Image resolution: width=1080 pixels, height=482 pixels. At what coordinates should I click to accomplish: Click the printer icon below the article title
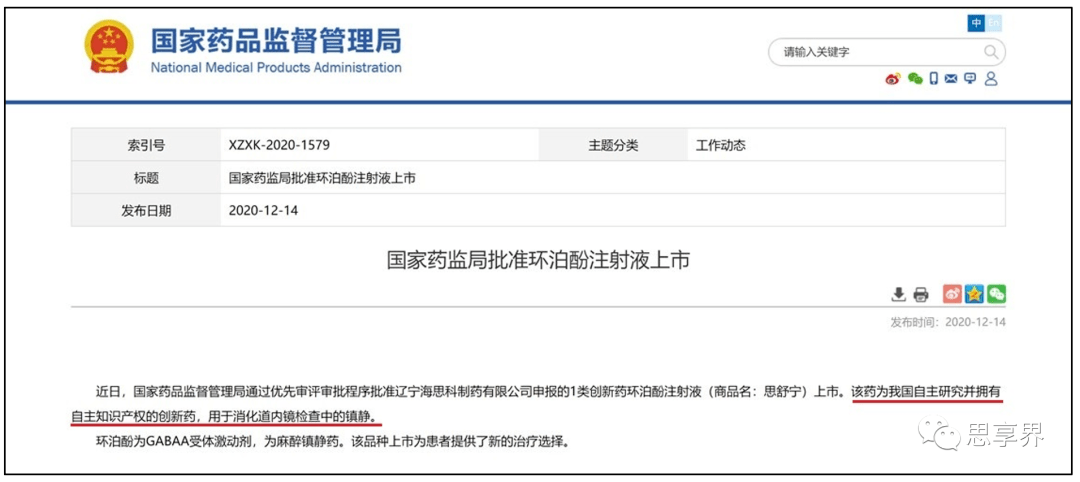click(921, 295)
